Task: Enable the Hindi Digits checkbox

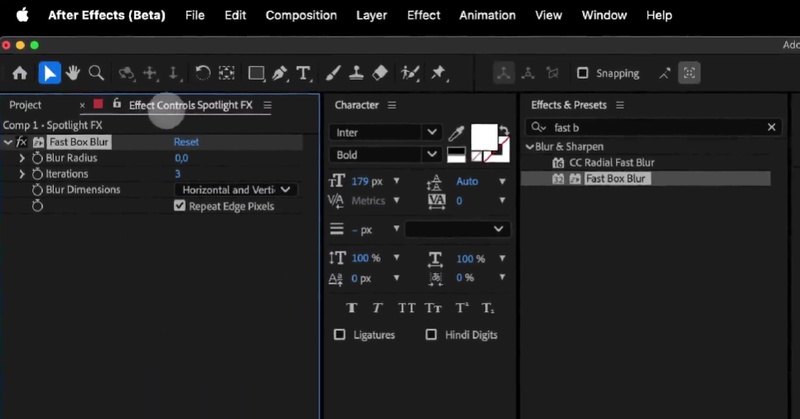Action: [x=431, y=334]
